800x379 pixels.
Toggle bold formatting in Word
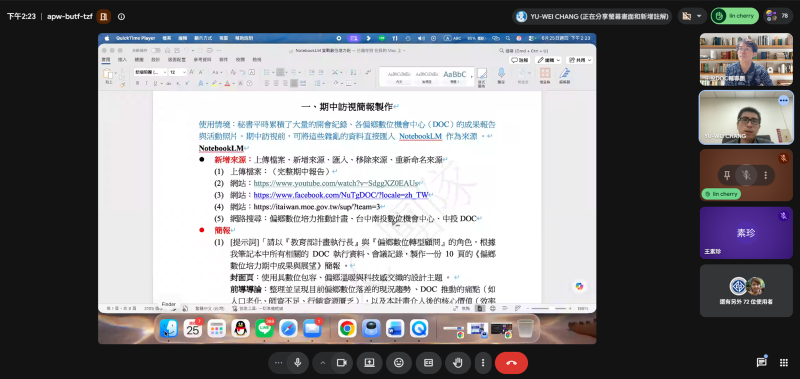click(x=138, y=83)
